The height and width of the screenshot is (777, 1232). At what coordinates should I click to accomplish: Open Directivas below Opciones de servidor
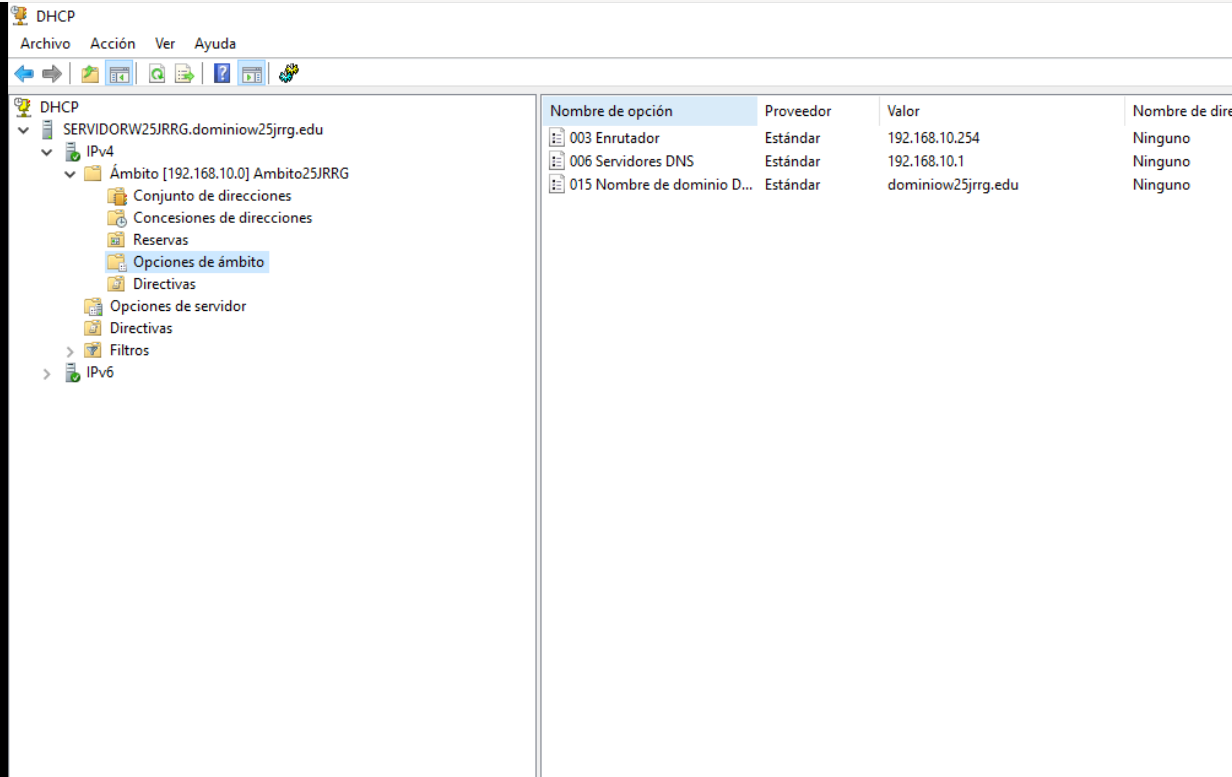pyautogui.click(x=141, y=328)
